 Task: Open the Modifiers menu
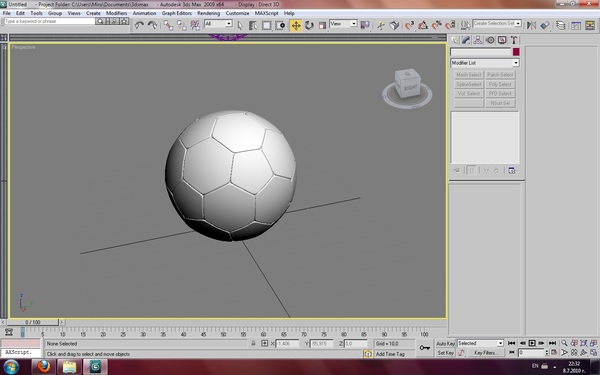(x=116, y=13)
